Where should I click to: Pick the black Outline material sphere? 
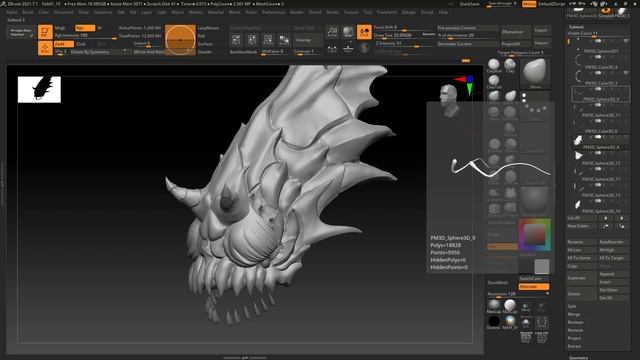[x=494, y=321]
